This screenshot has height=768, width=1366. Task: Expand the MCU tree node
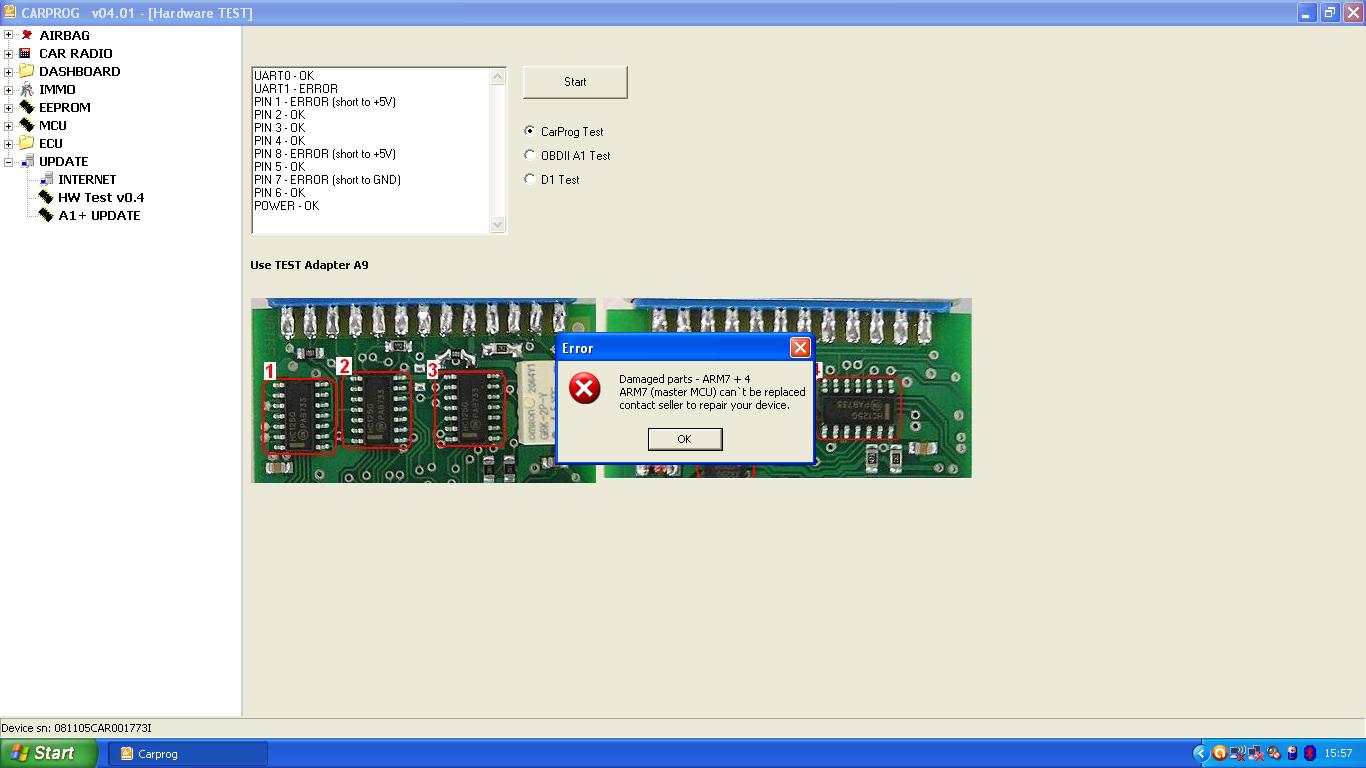(x=9, y=125)
